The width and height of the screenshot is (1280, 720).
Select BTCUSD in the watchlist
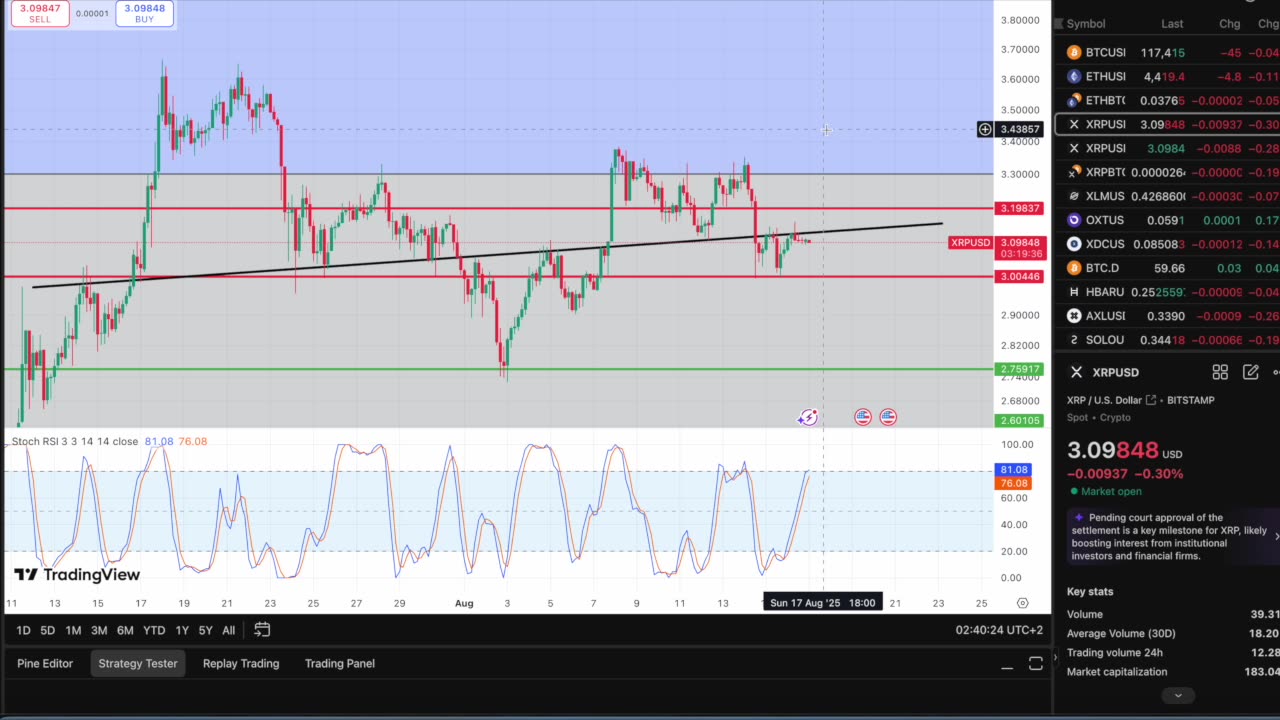point(1167,52)
